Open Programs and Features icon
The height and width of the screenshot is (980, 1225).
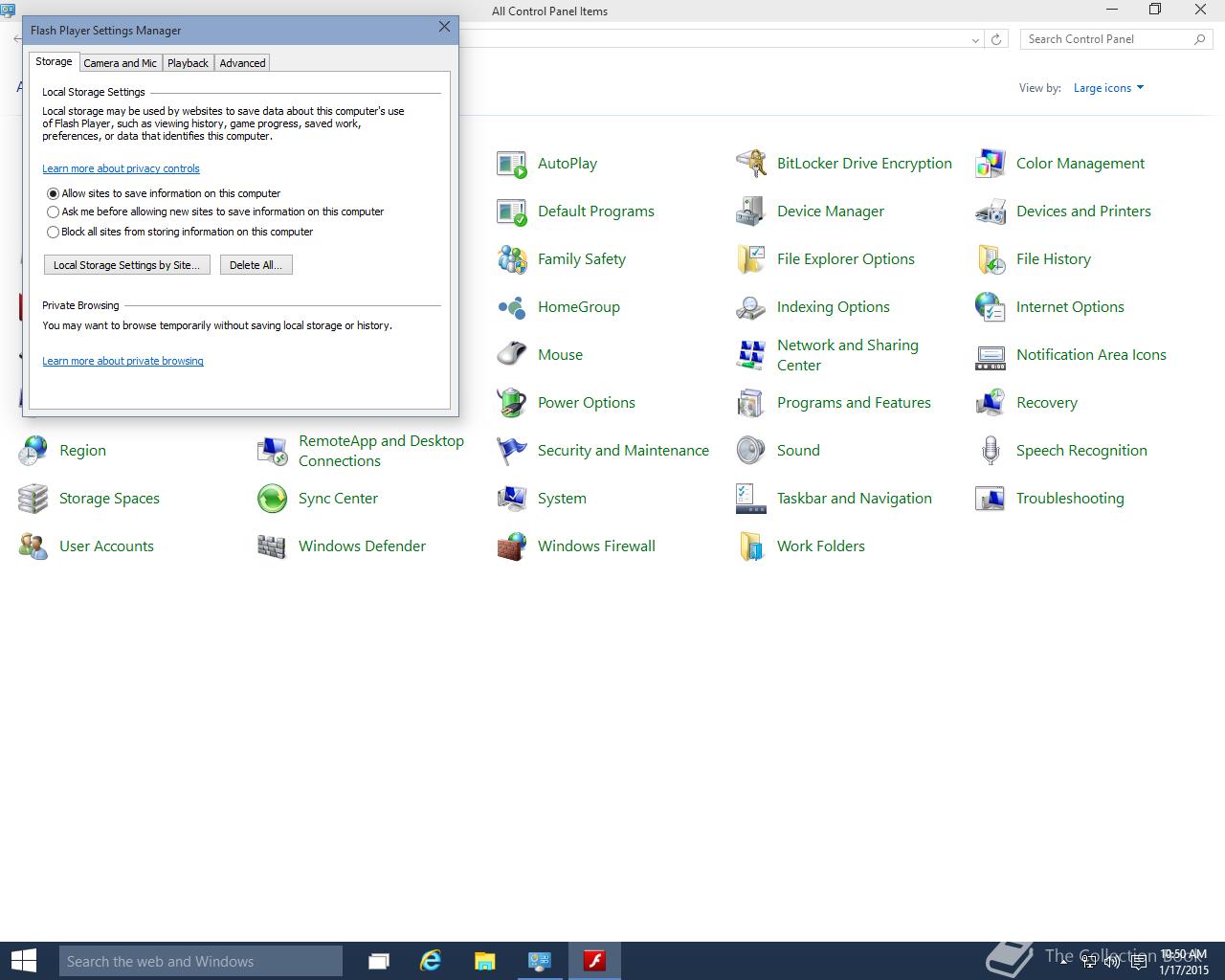coord(751,403)
